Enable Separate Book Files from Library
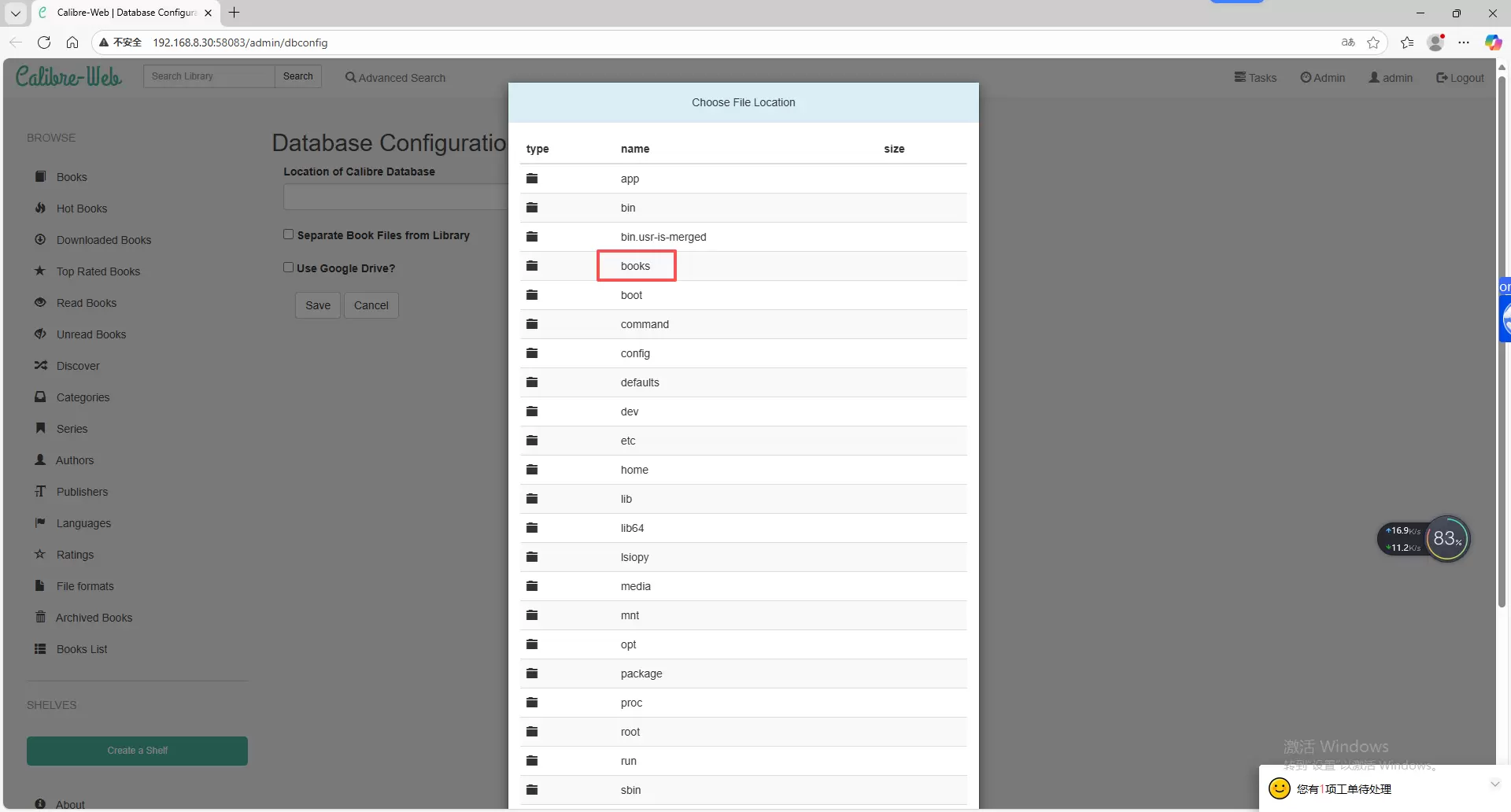The image size is (1511, 812). tap(289, 234)
